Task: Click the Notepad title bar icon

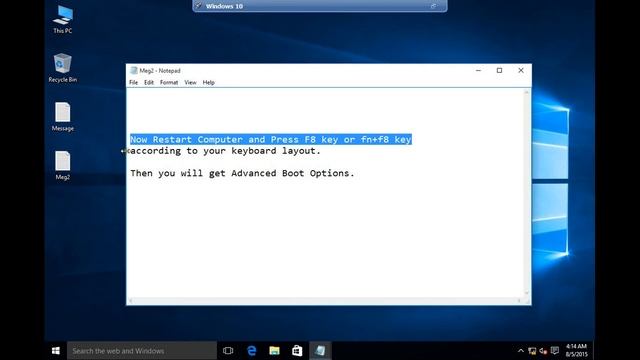Action: pos(133,70)
